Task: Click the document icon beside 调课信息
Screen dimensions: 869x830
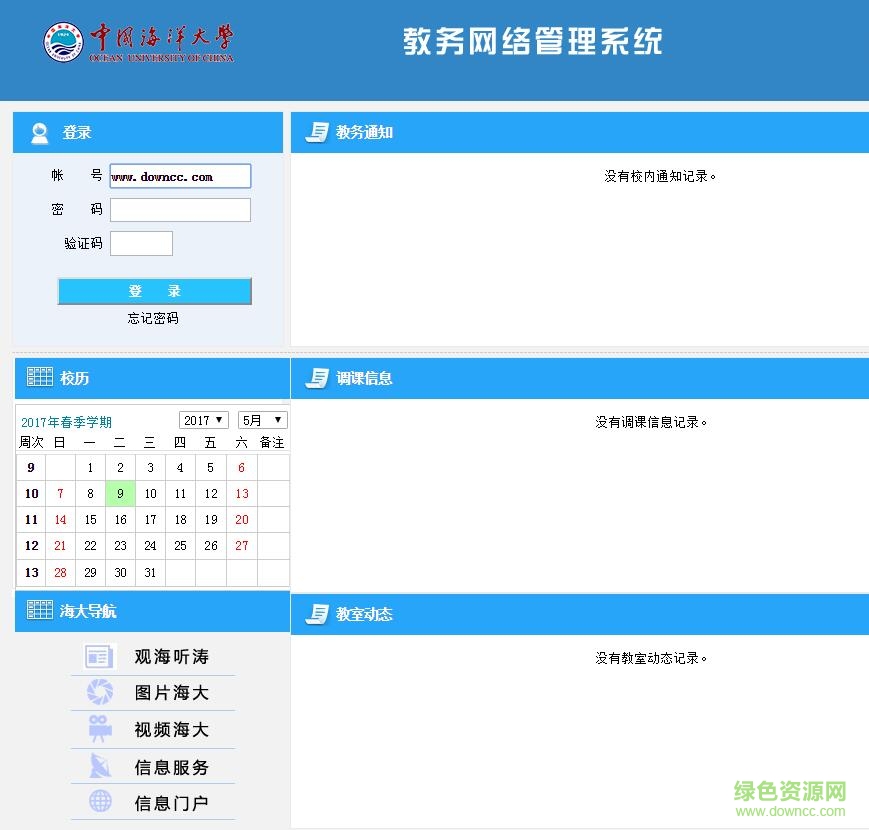Action: [317, 378]
